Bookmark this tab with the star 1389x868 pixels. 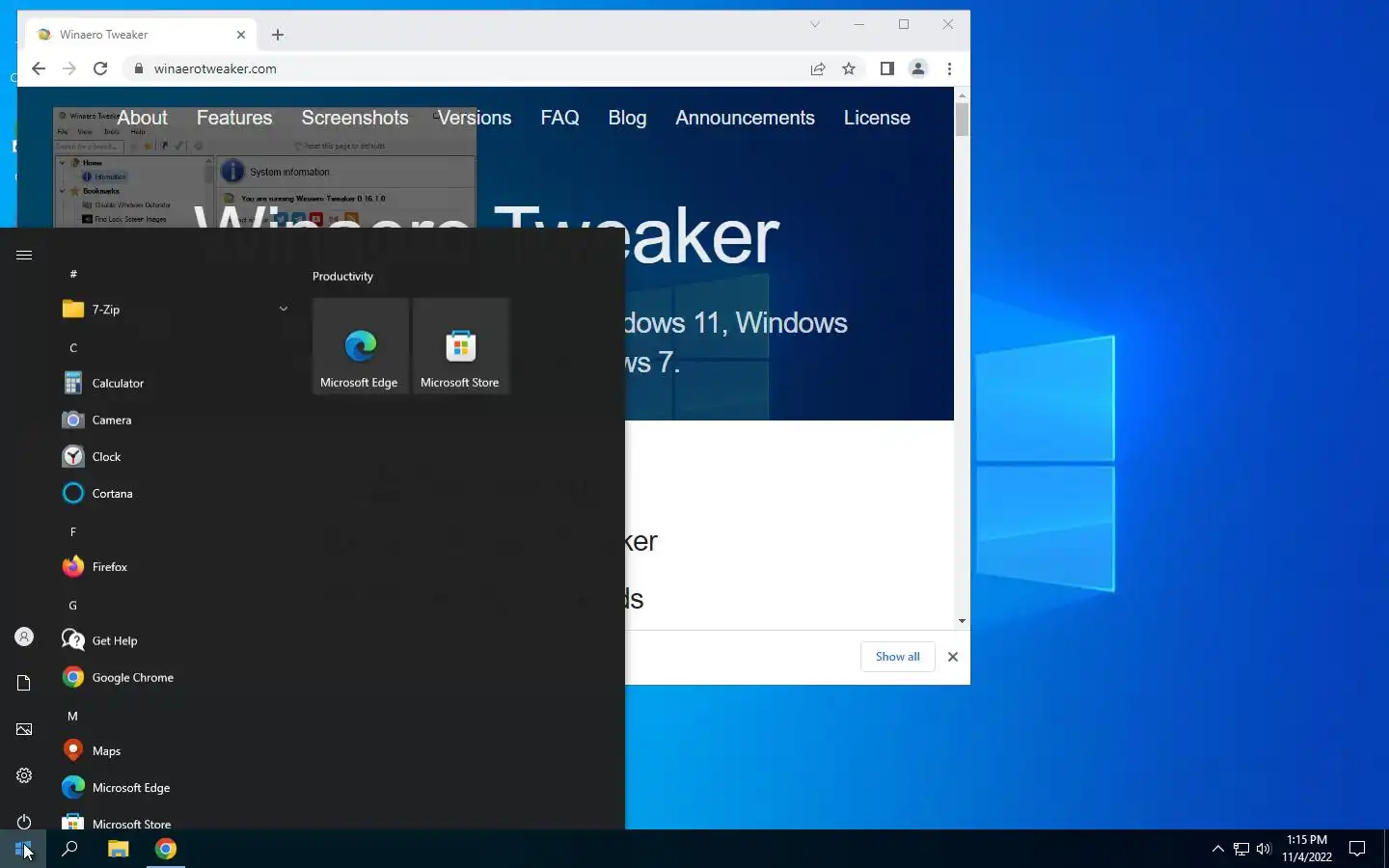[849, 68]
